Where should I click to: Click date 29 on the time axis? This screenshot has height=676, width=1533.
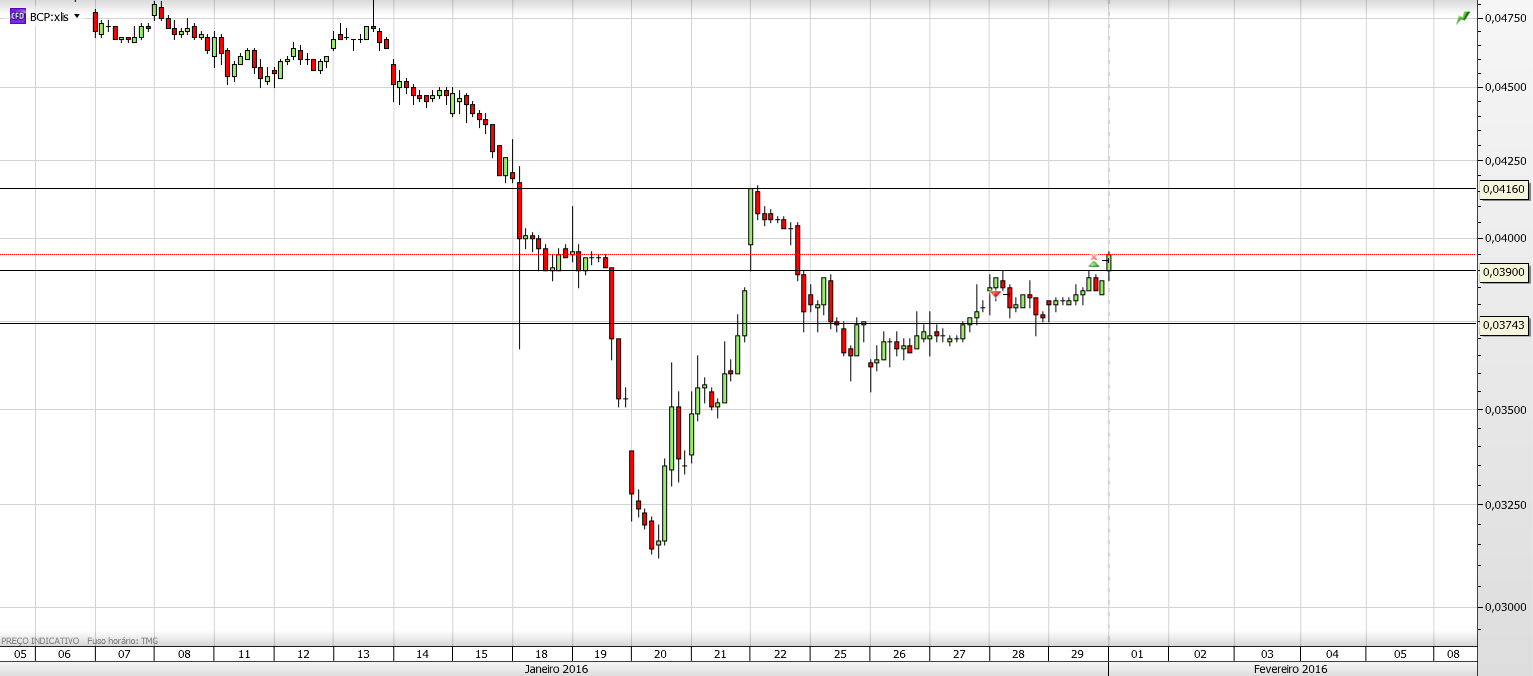(1078, 654)
